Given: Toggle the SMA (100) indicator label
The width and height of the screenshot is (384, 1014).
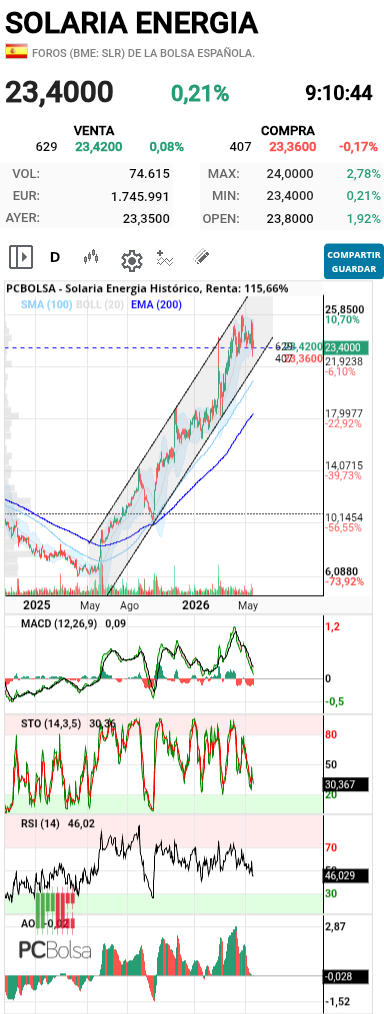Looking at the screenshot, I should click(x=46, y=304).
